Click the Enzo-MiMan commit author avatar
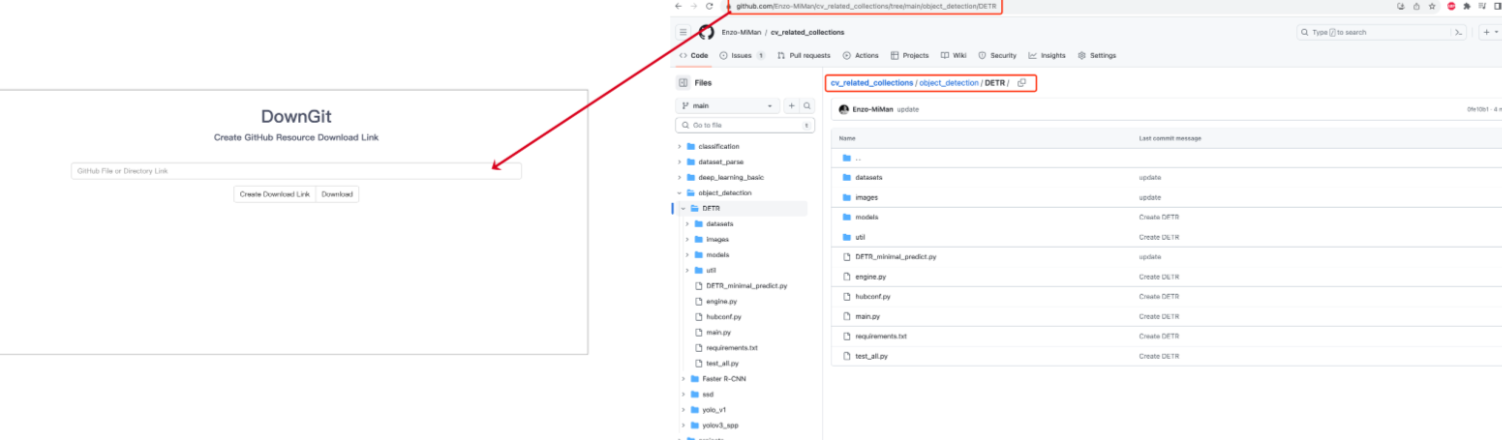The image size is (1502, 440). (x=844, y=109)
